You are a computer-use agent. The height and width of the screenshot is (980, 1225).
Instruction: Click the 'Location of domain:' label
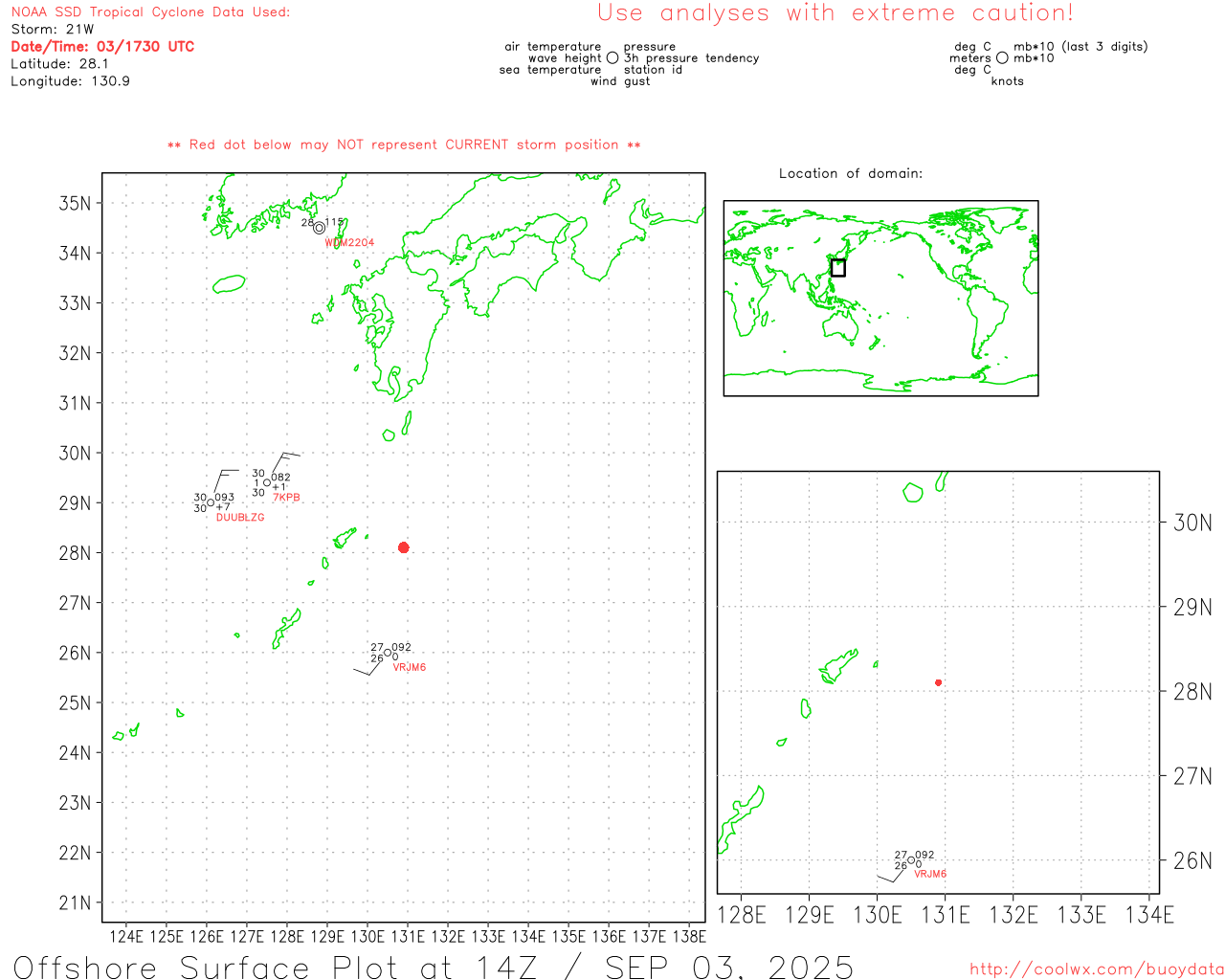(x=851, y=173)
